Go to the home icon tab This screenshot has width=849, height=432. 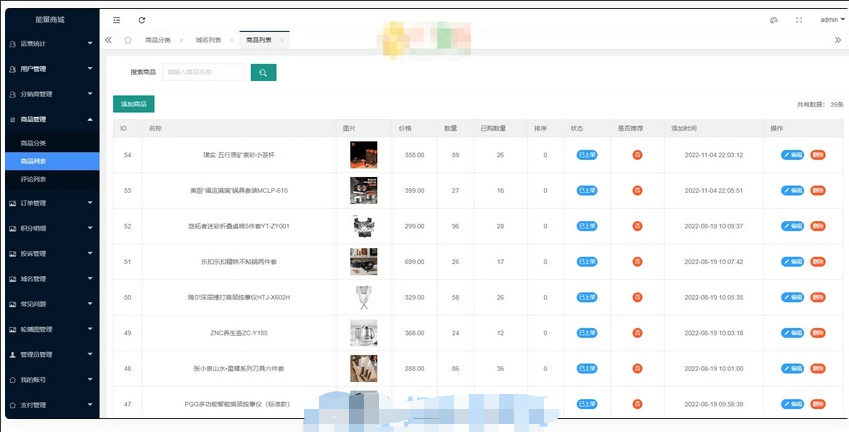128,40
